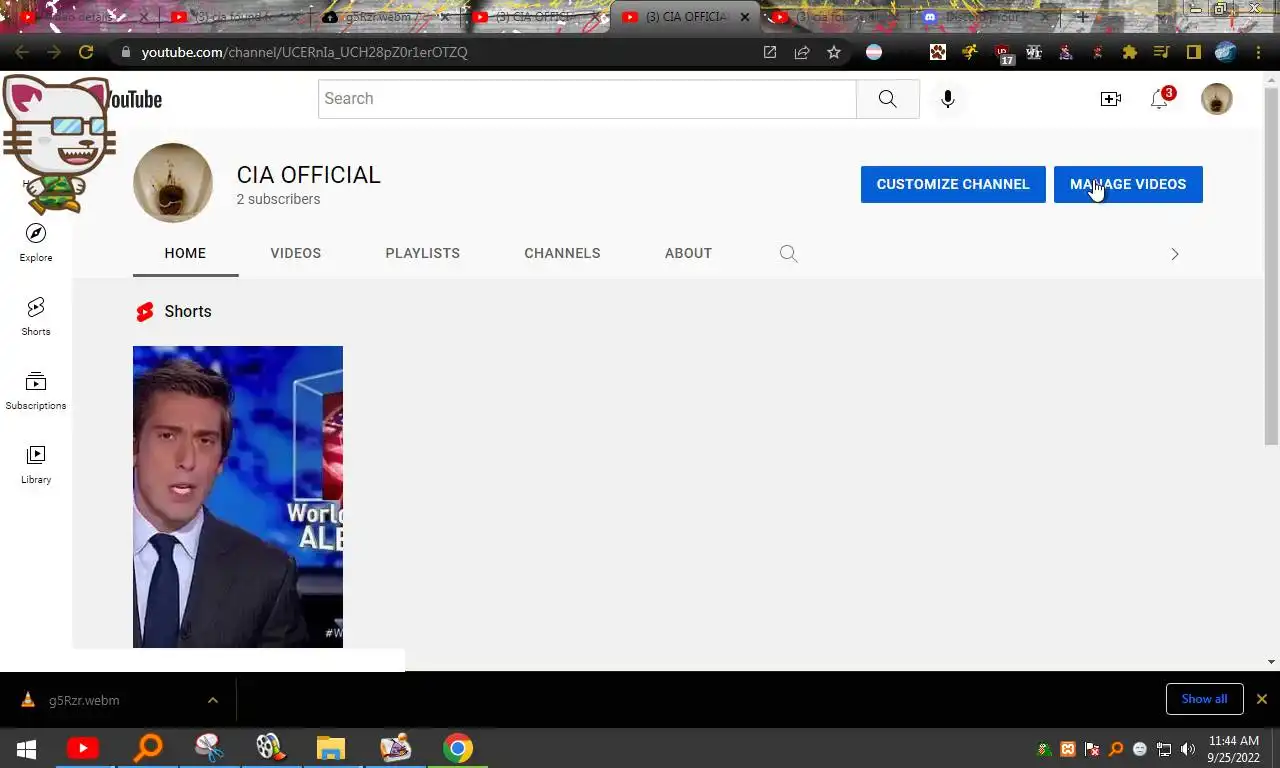This screenshot has width=1280, height=768.
Task: Switch to the PLAYLISTS tab
Action: coord(423,253)
